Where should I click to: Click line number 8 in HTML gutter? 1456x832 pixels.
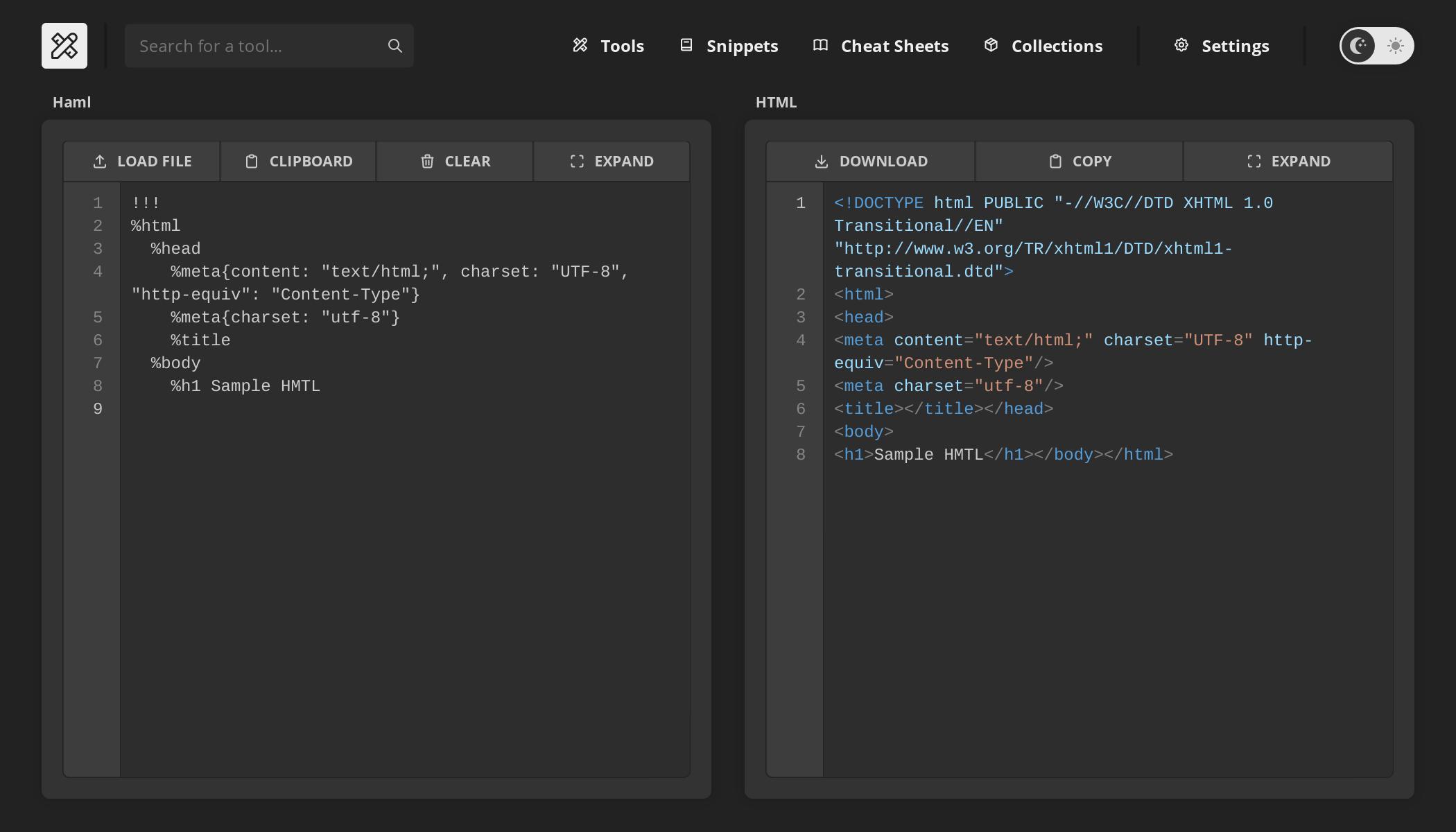[x=801, y=455]
